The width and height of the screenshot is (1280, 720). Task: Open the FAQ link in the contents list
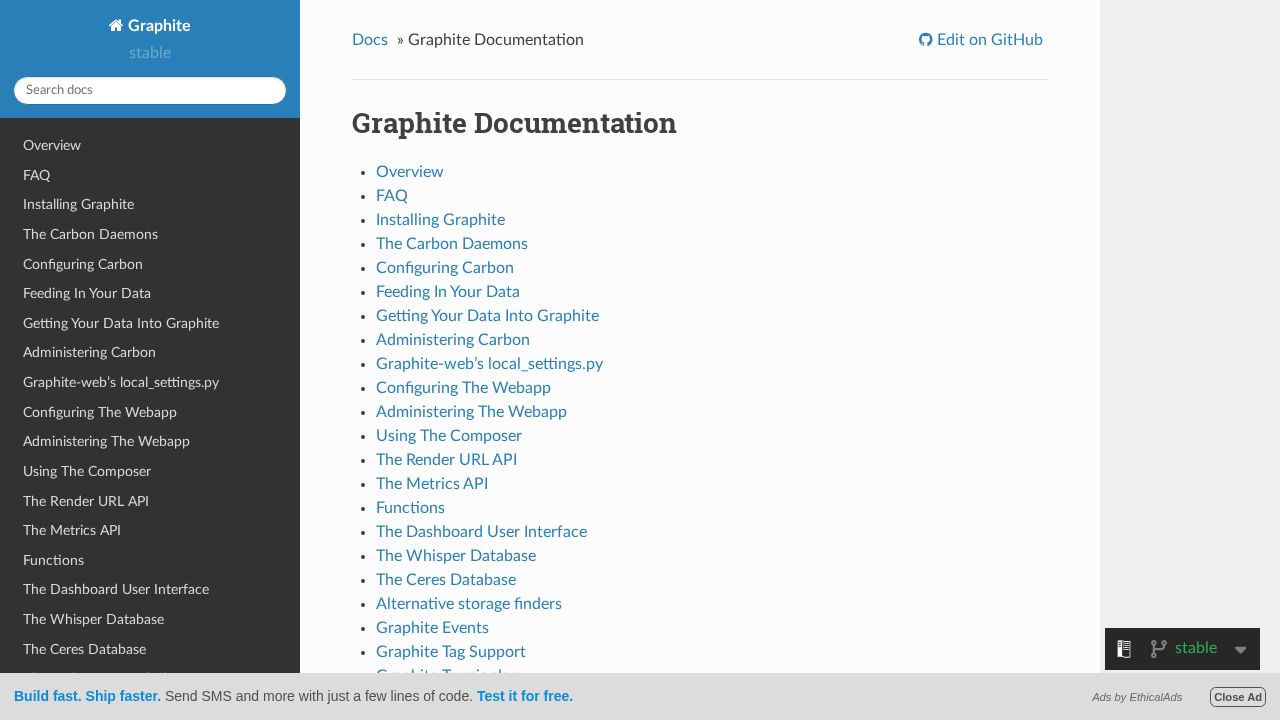392,196
